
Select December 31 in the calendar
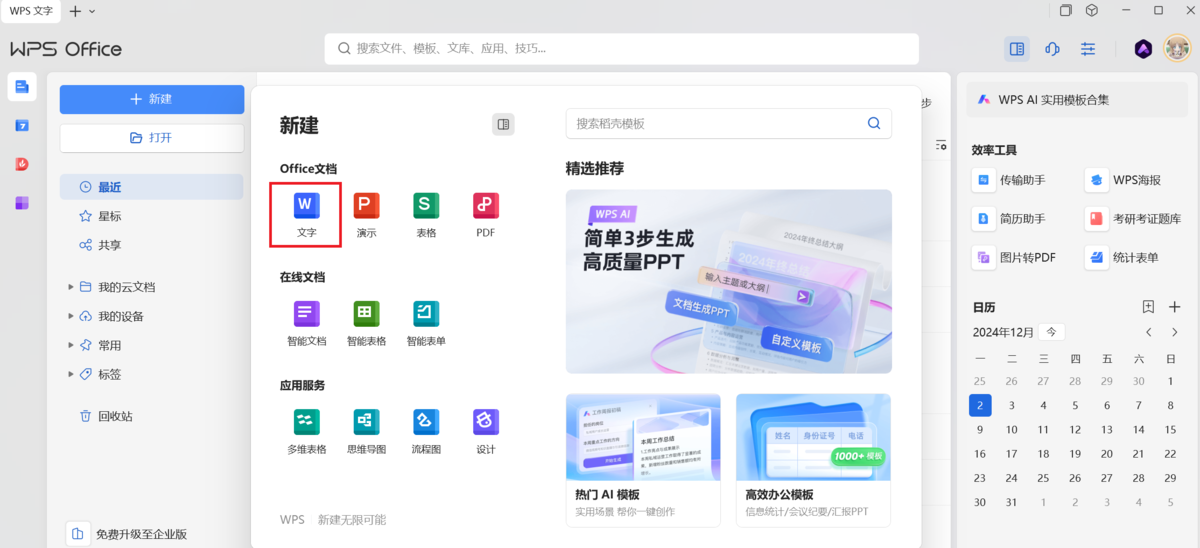(1012, 503)
